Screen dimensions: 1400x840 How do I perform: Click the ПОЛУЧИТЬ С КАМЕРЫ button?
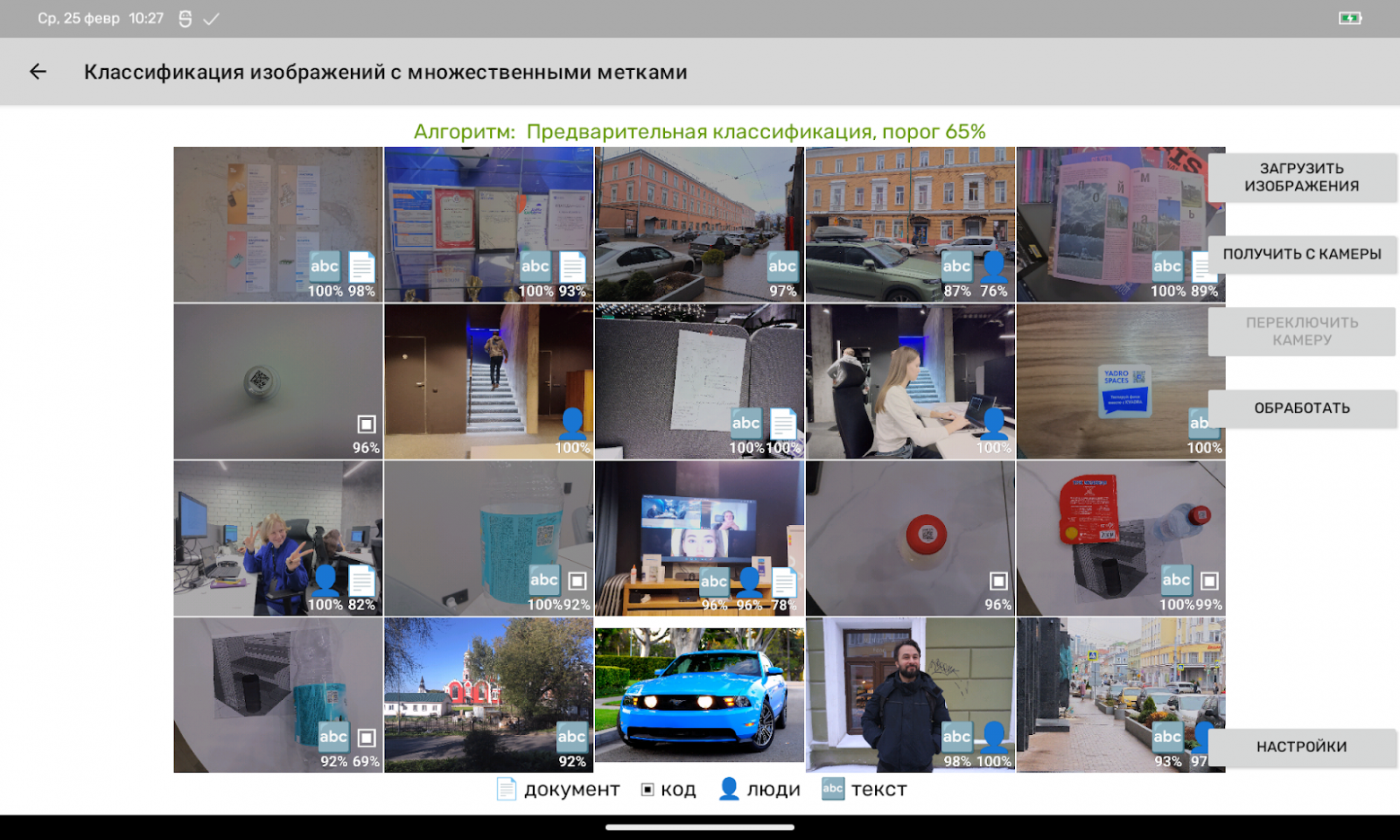1302,254
